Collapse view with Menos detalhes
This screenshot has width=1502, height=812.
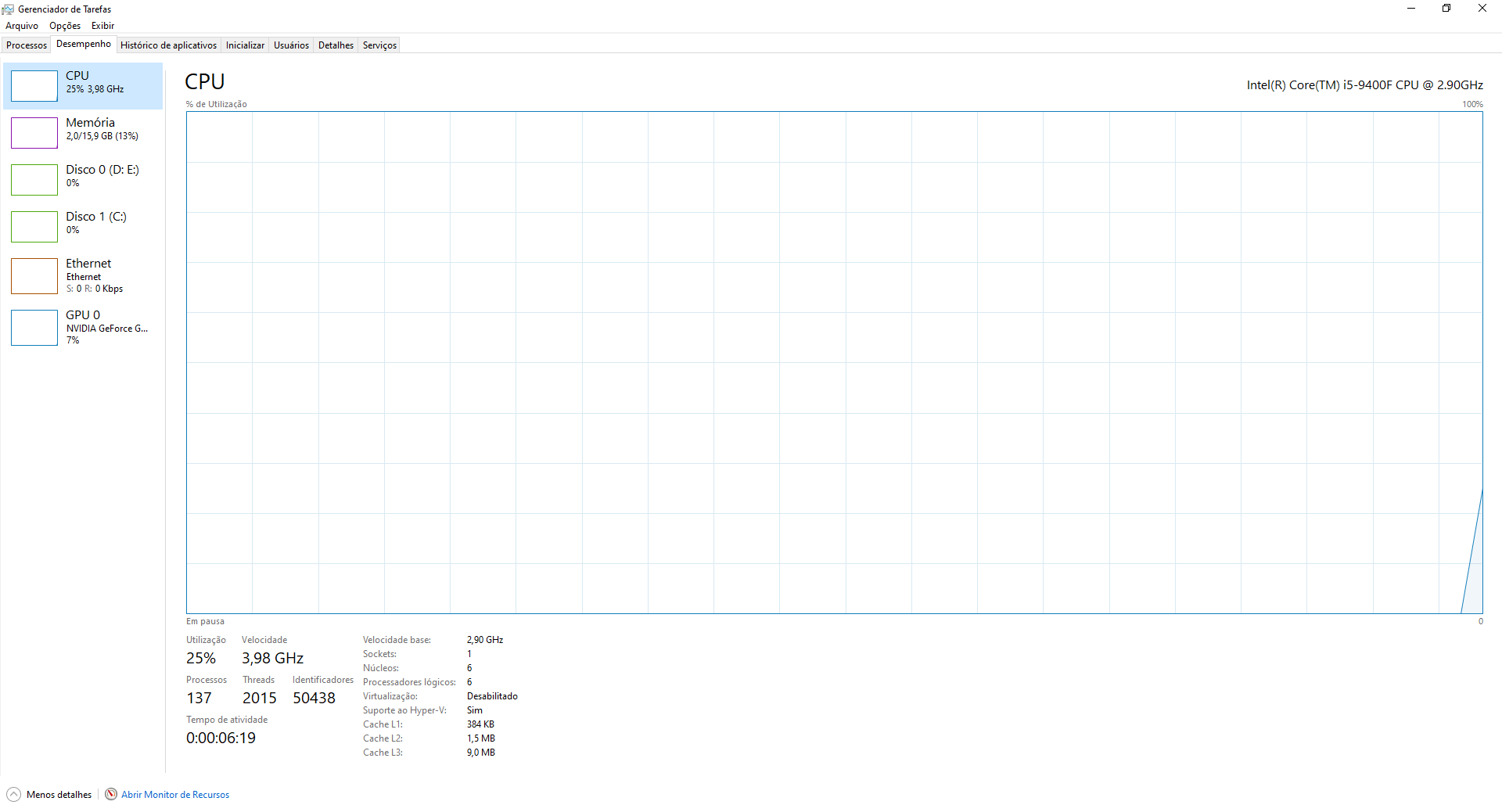click(x=59, y=795)
